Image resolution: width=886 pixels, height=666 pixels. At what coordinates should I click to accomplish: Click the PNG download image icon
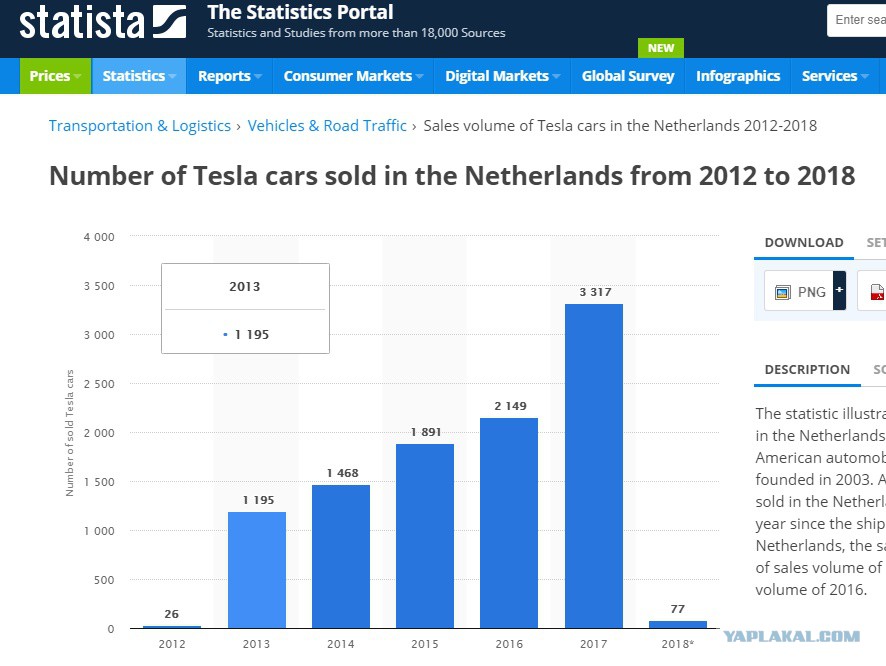(783, 292)
